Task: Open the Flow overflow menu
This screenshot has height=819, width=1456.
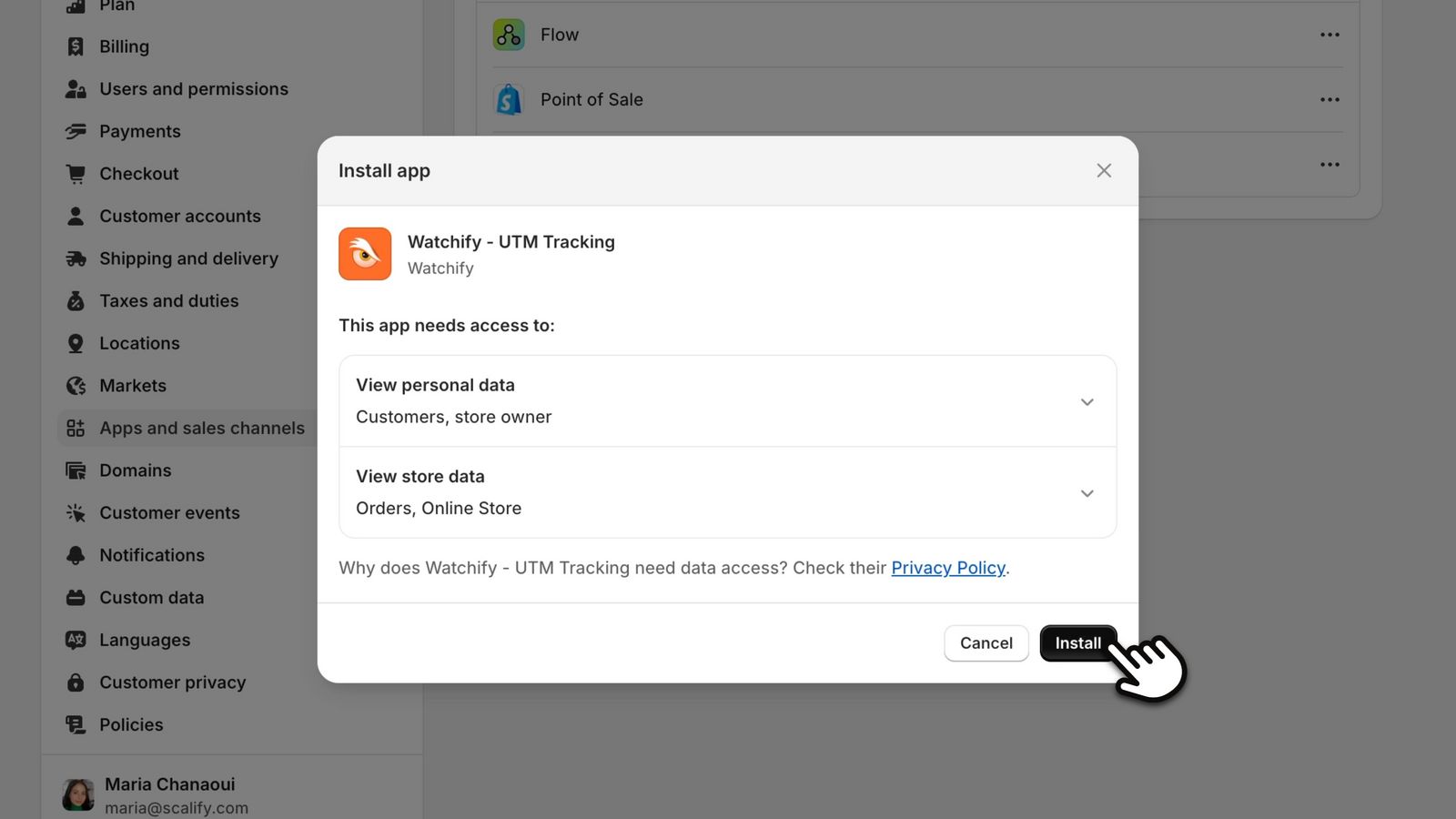Action: point(1330,35)
